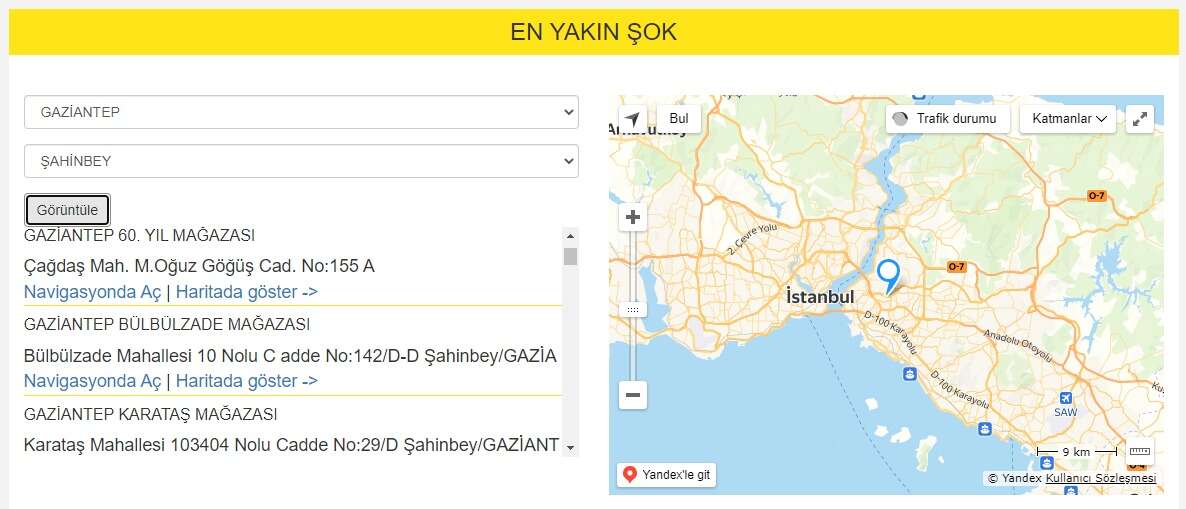Click the map zoom slider handle
1186x509 pixels.
[633, 310]
